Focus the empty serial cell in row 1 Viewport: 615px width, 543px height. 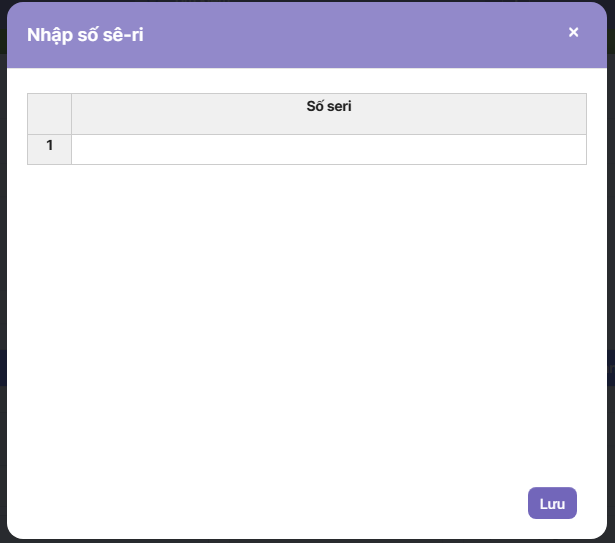point(328,149)
